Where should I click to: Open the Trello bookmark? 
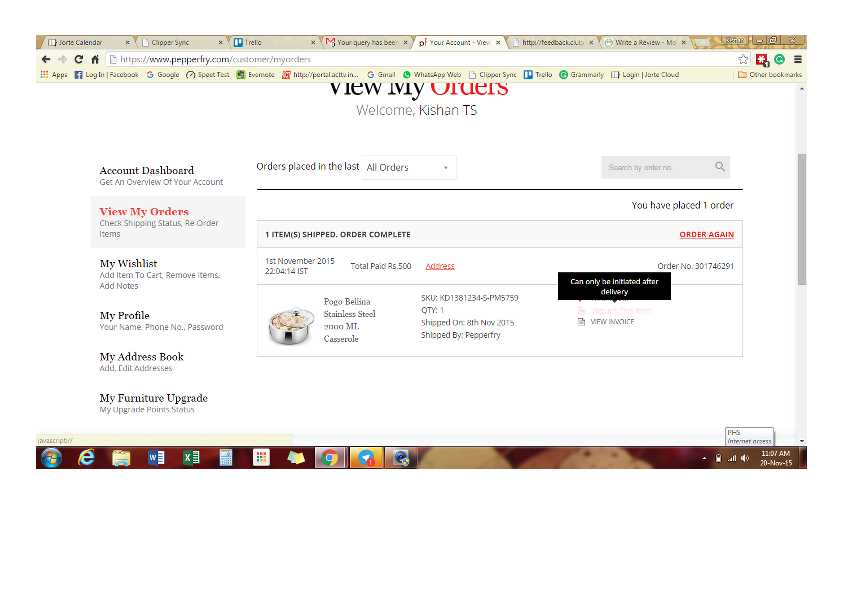click(538, 75)
